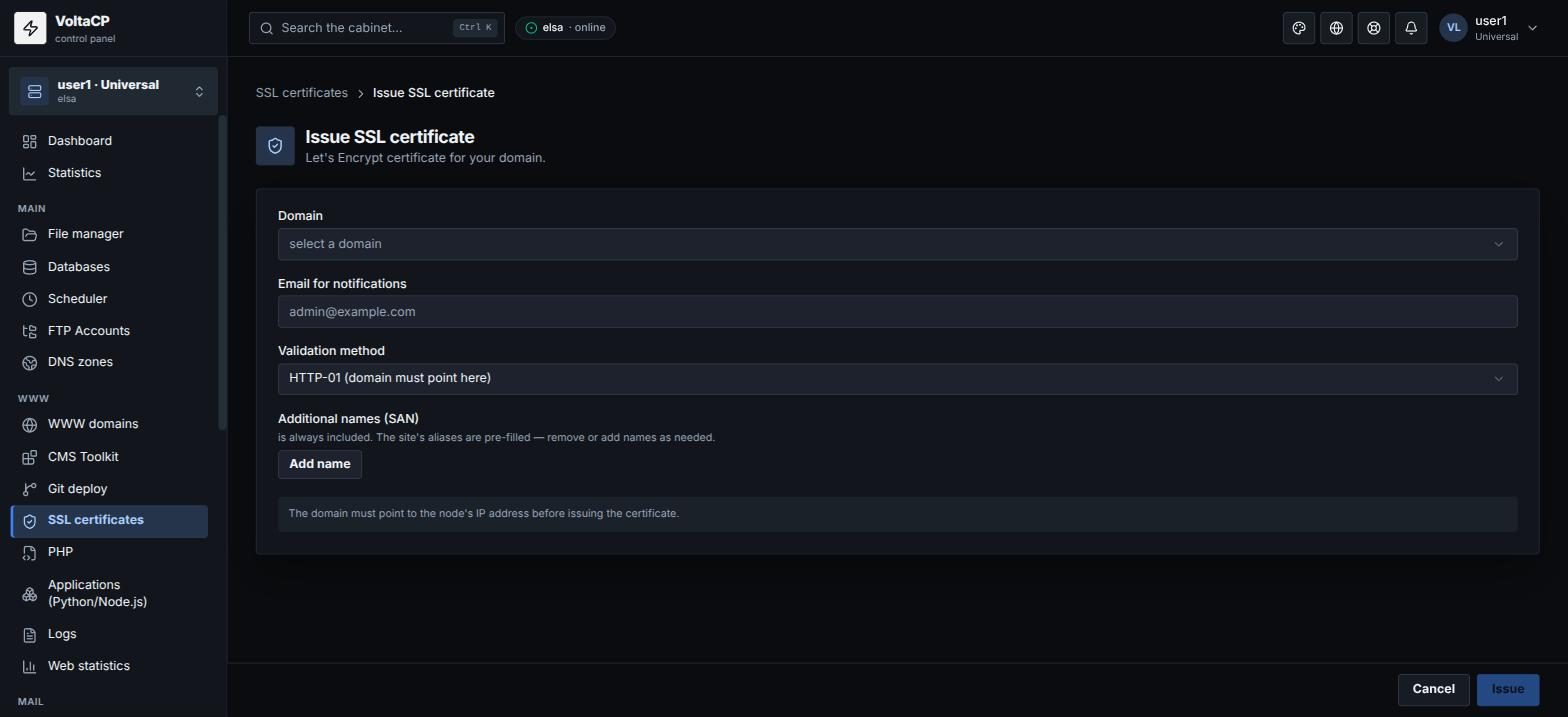This screenshot has width=1568, height=717.
Task: Click the Issue button
Action: pyautogui.click(x=1507, y=689)
